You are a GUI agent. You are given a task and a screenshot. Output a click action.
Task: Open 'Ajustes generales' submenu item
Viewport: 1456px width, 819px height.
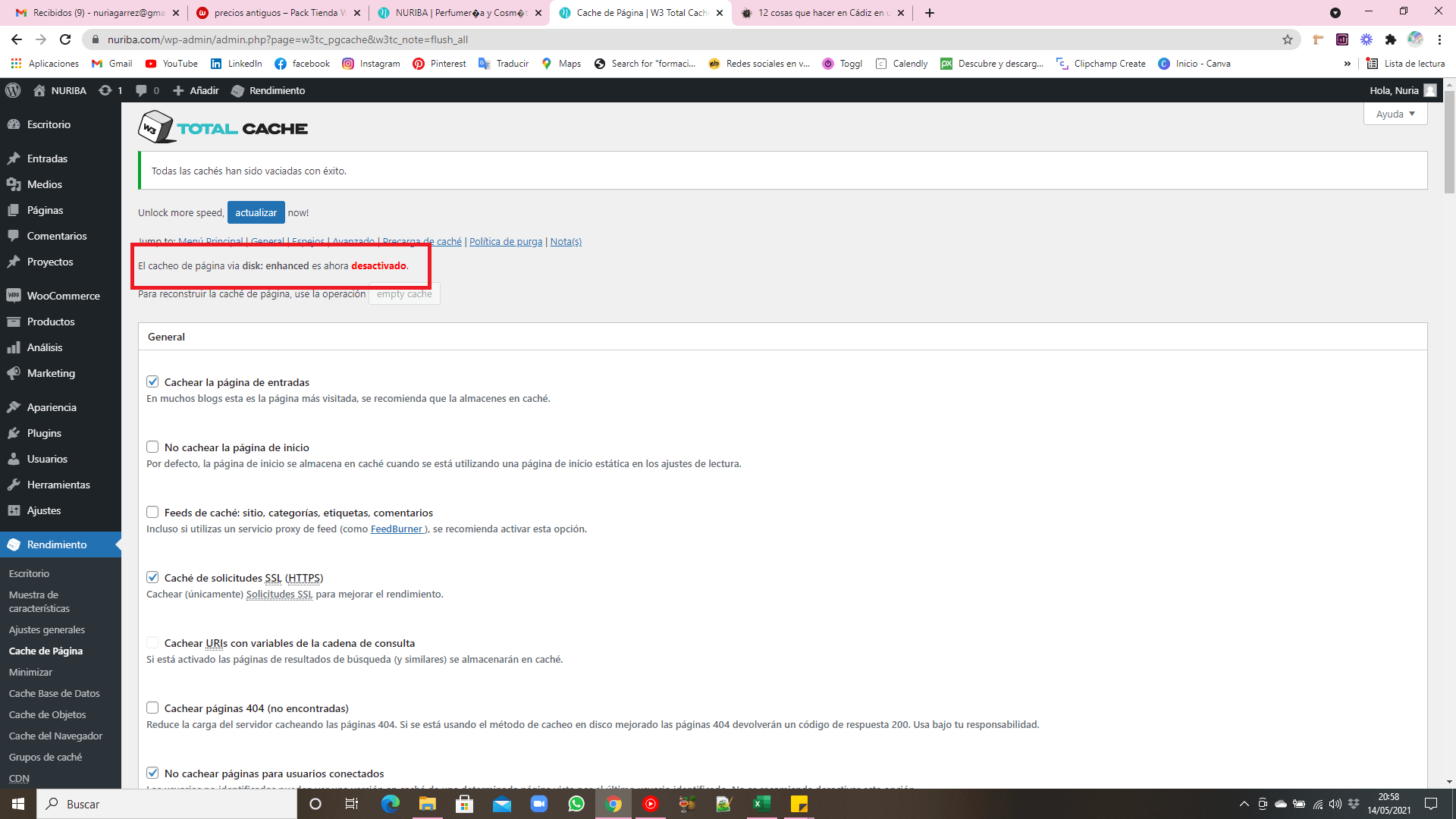click(47, 629)
